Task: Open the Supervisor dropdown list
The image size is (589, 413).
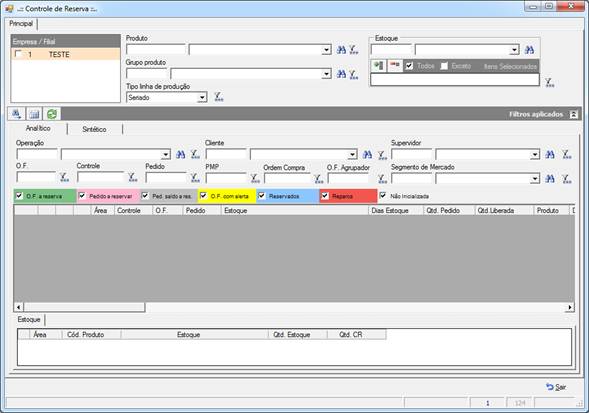Action: click(x=535, y=154)
